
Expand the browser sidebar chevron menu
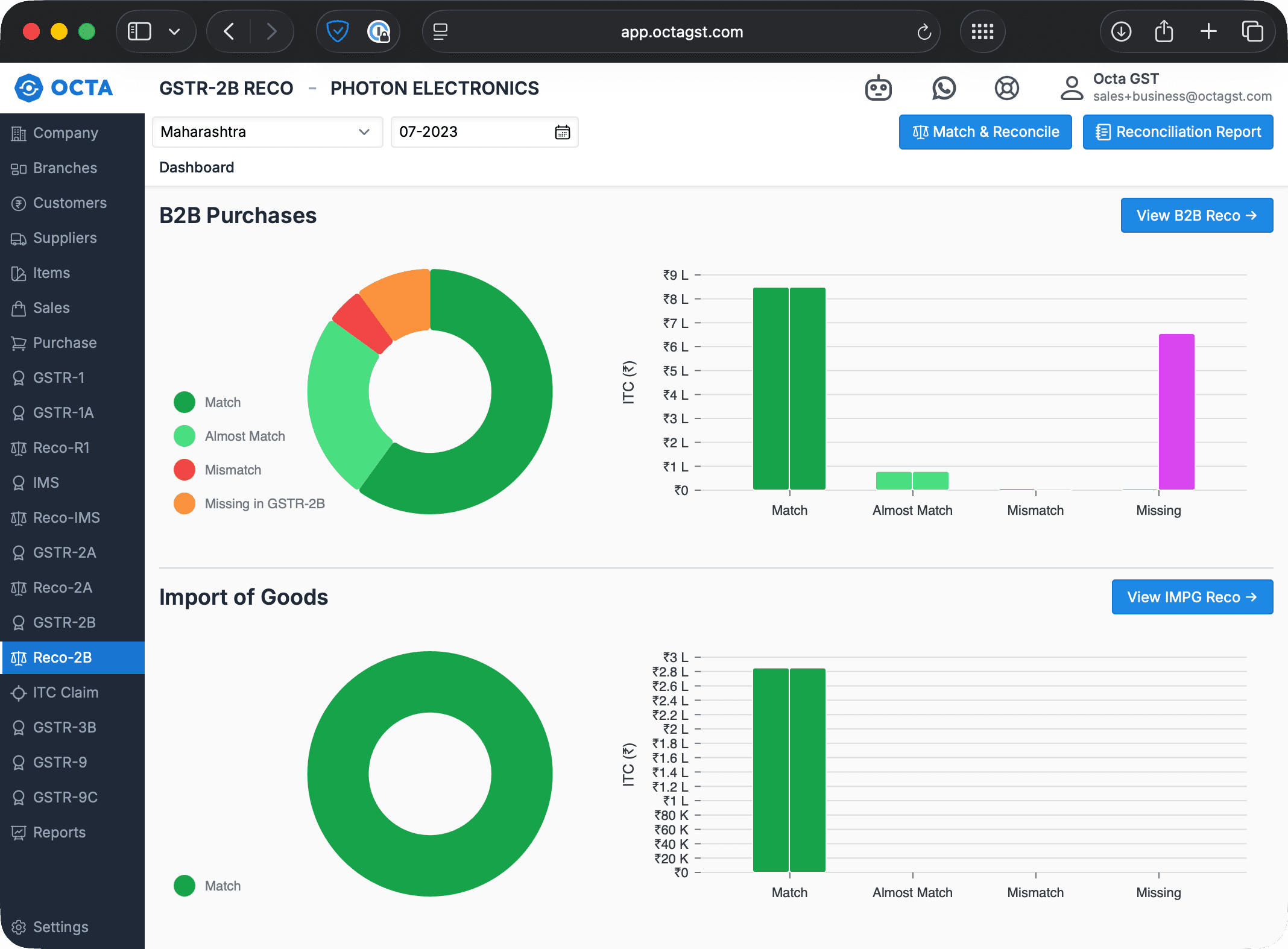tap(174, 31)
